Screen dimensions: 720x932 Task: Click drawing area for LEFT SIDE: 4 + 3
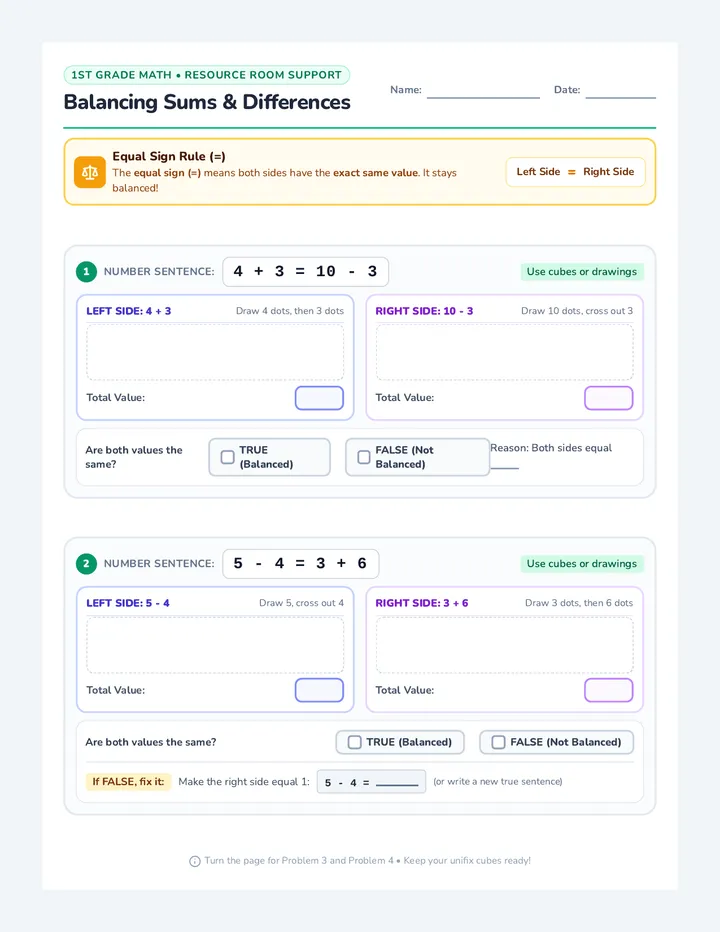point(215,352)
